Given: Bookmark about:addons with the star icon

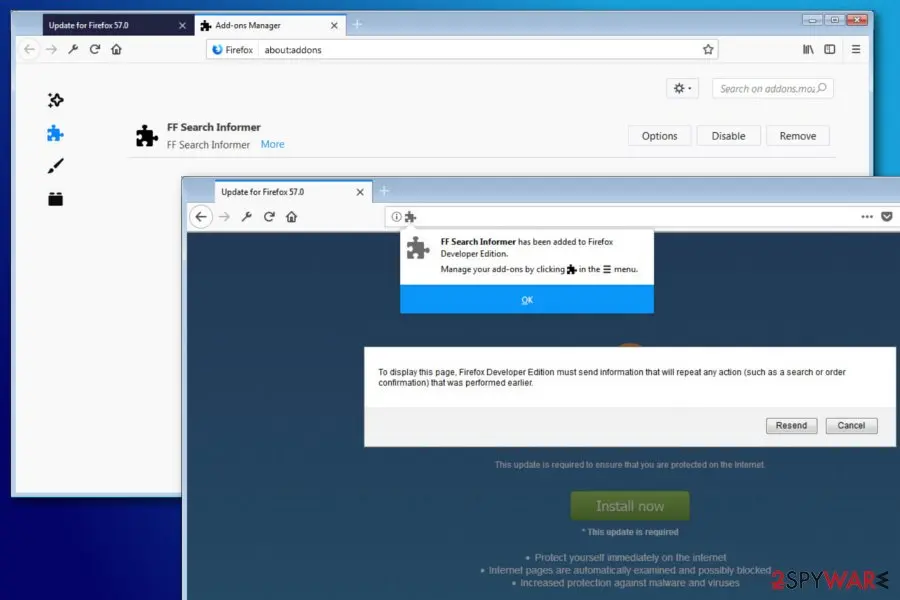Looking at the screenshot, I should coord(708,49).
